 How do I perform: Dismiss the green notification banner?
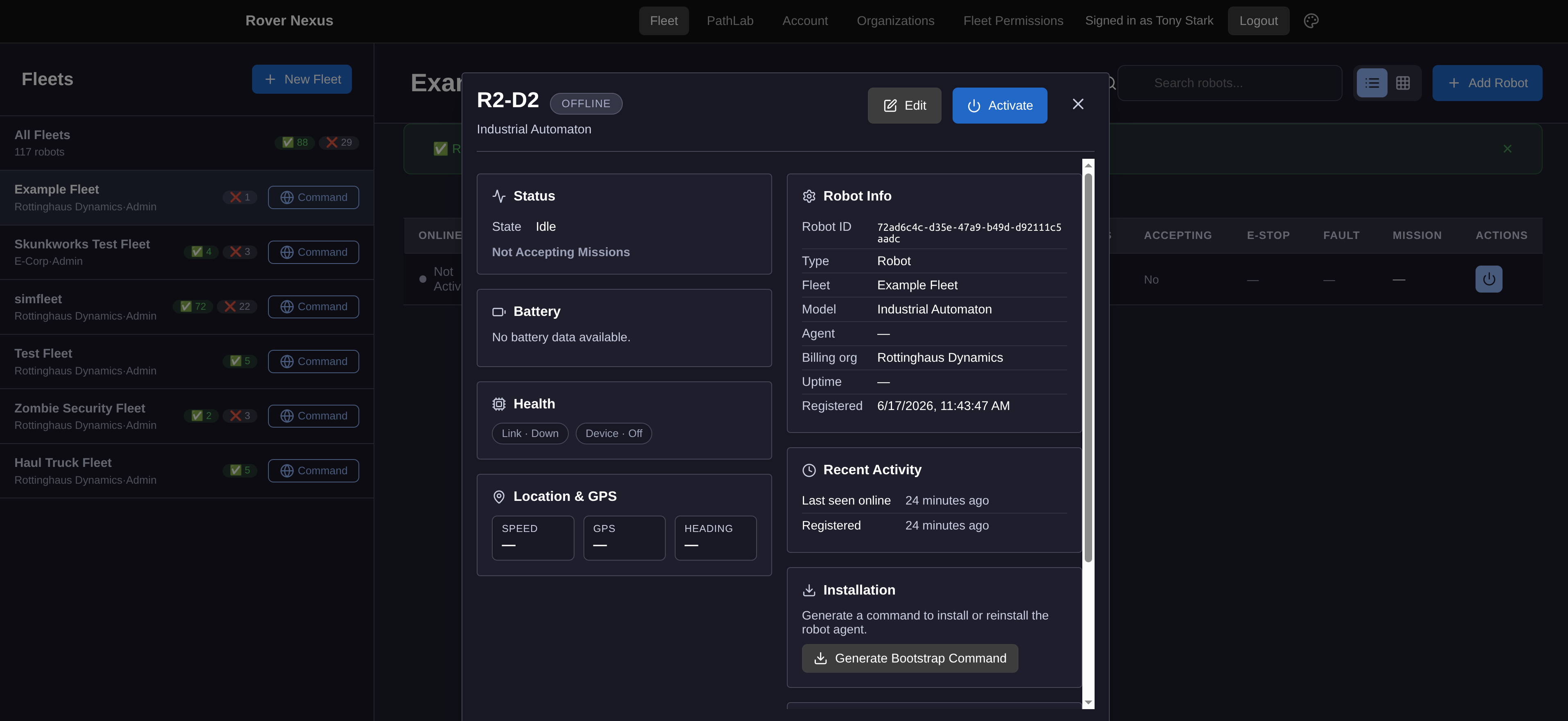coord(1507,149)
